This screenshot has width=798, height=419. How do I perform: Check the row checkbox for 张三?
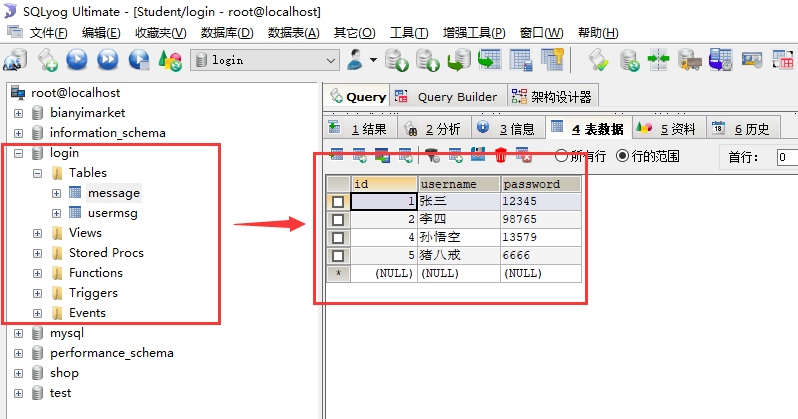pos(338,202)
